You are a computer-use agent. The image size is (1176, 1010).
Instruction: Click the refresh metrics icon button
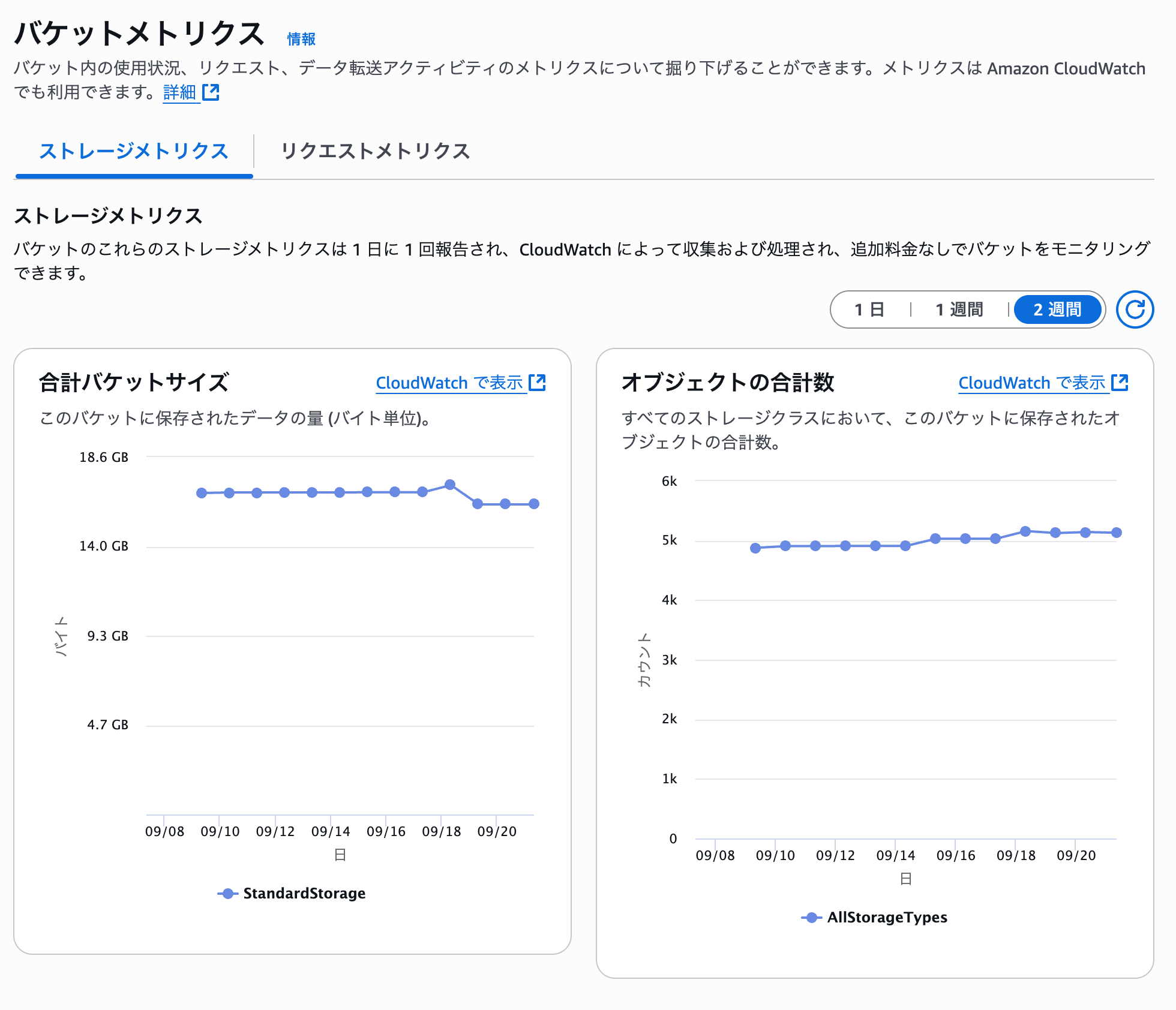(1134, 309)
